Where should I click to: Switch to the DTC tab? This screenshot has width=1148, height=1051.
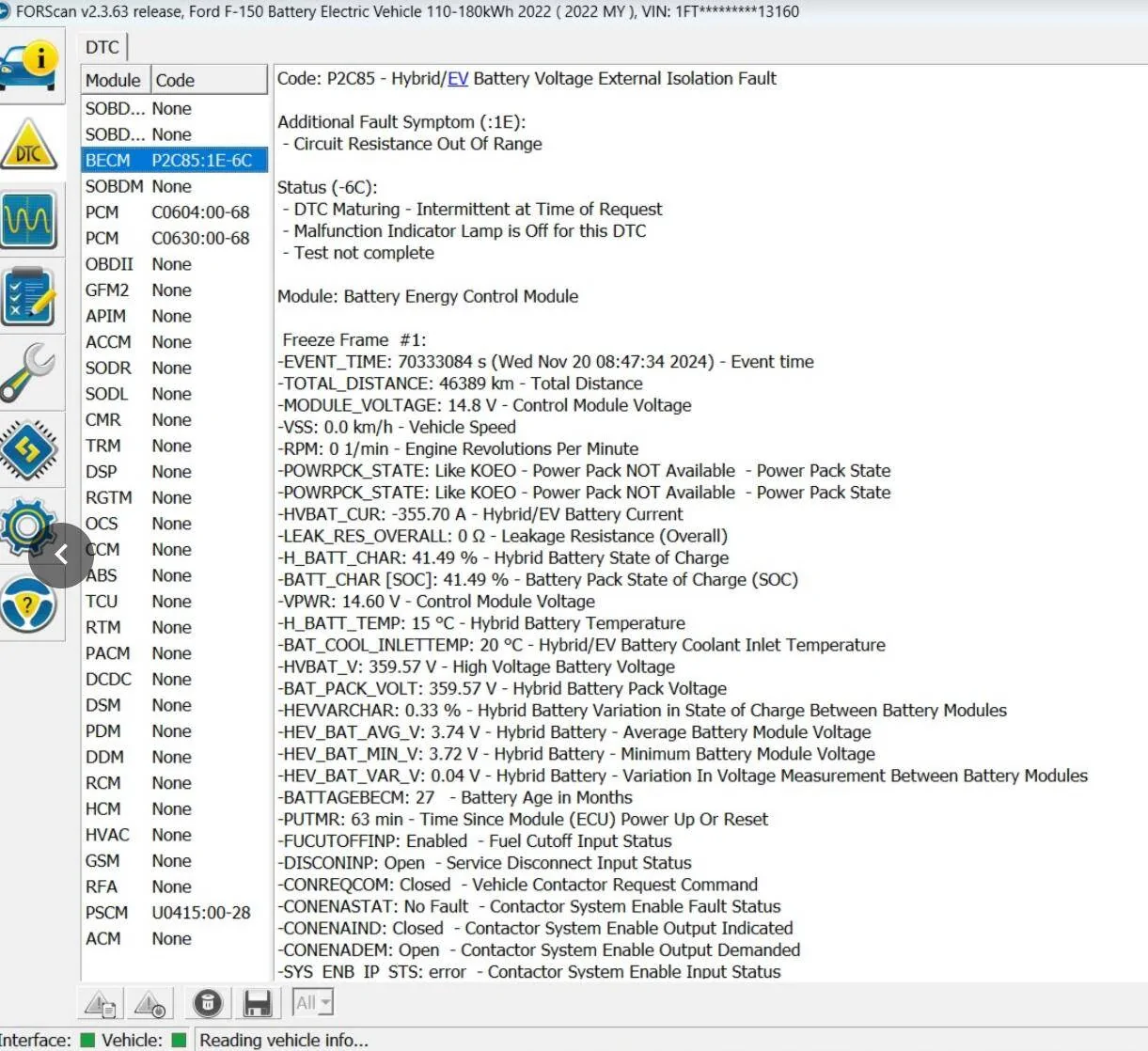[x=102, y=47]
